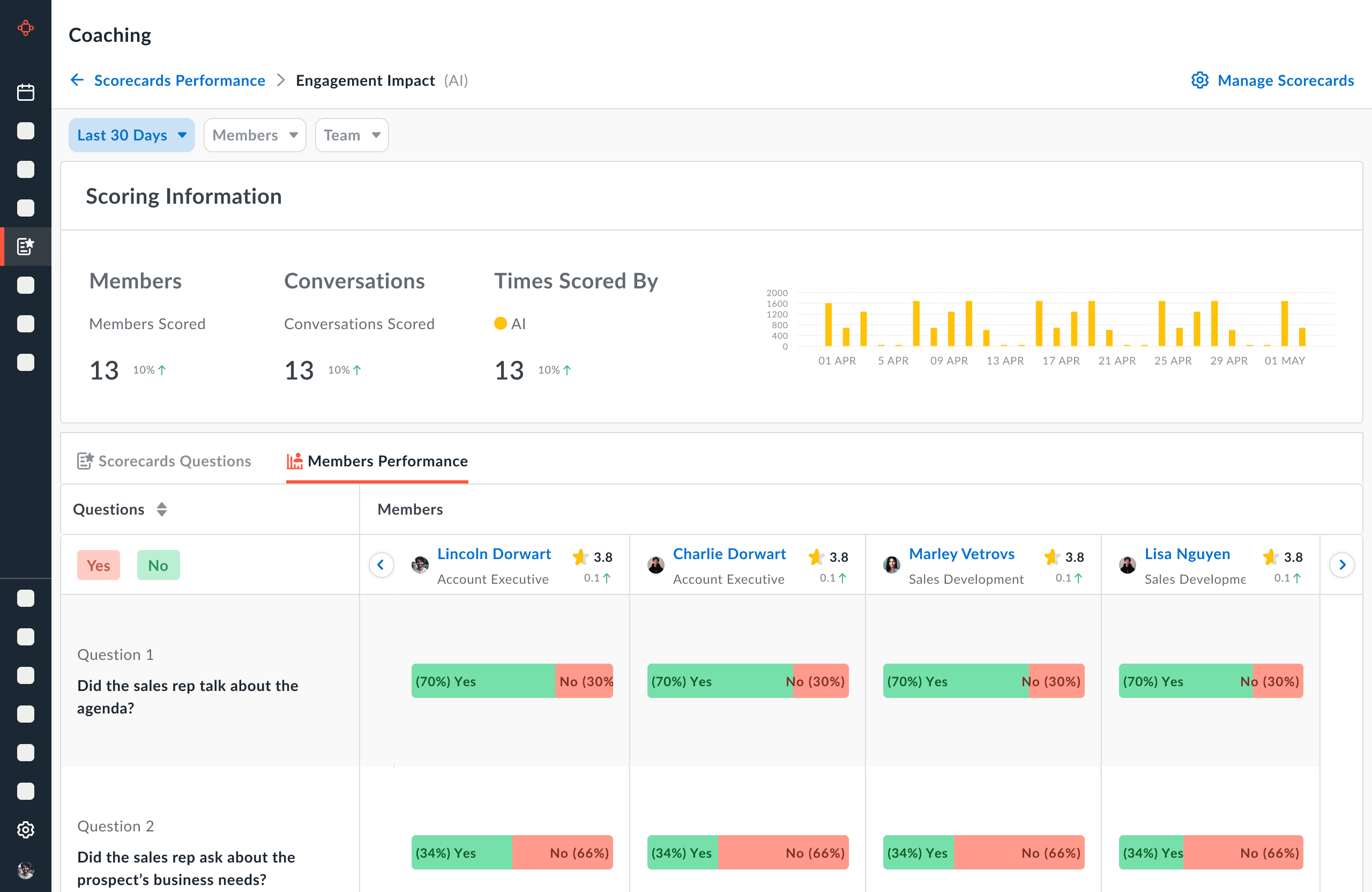Toggle the Yes answer filter
1372x892 pixels.
[x=99, y=565]
